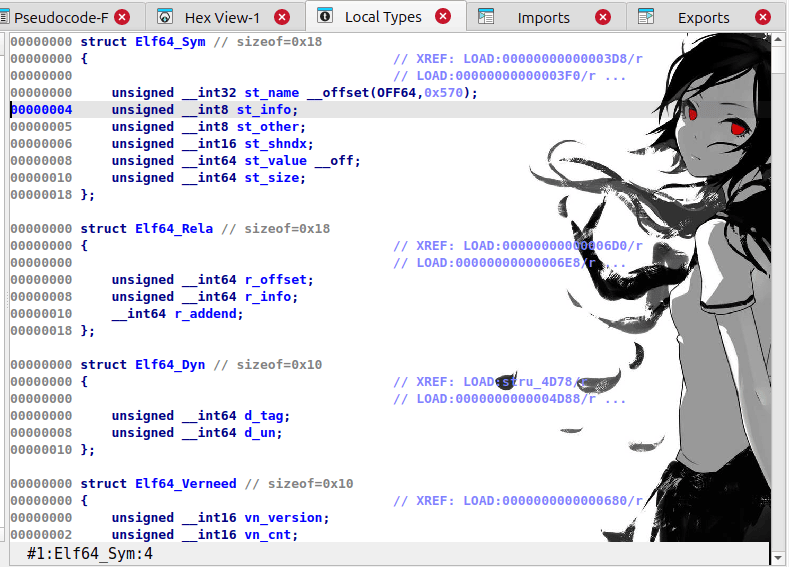Select the st_value field

(x=275, y=161)
